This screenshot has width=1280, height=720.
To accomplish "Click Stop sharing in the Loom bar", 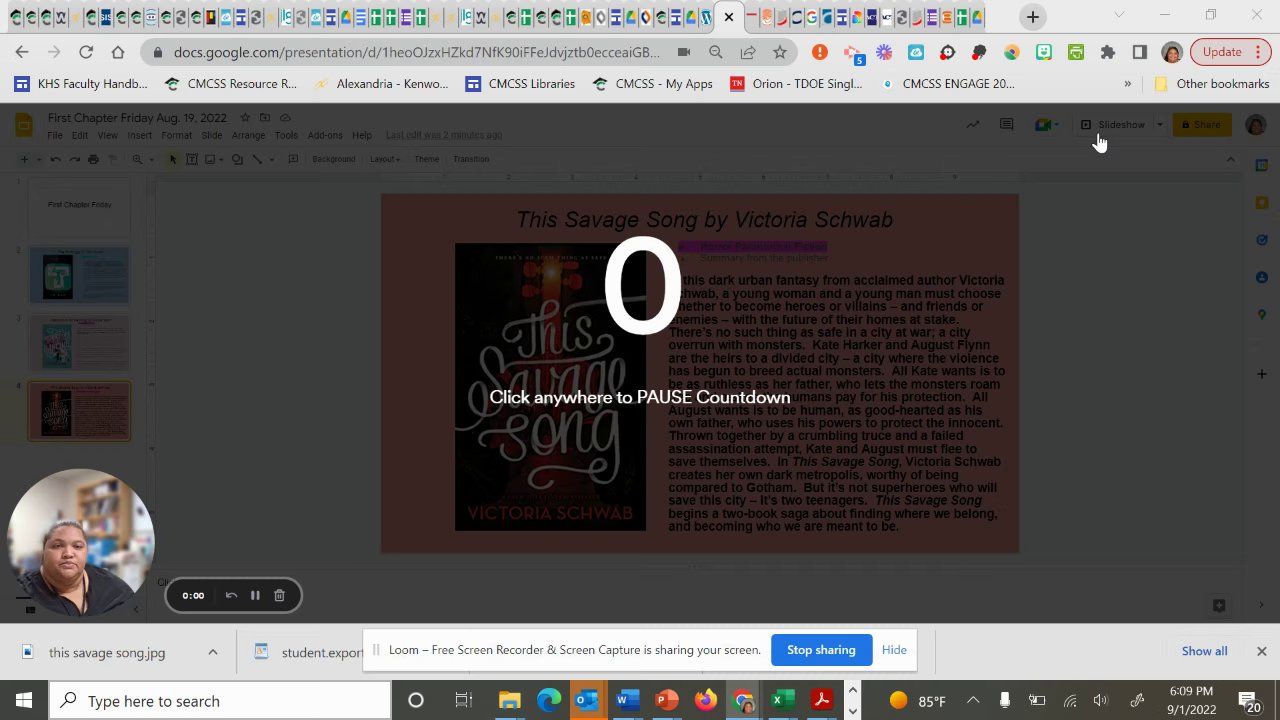I will tap(821, 650).
